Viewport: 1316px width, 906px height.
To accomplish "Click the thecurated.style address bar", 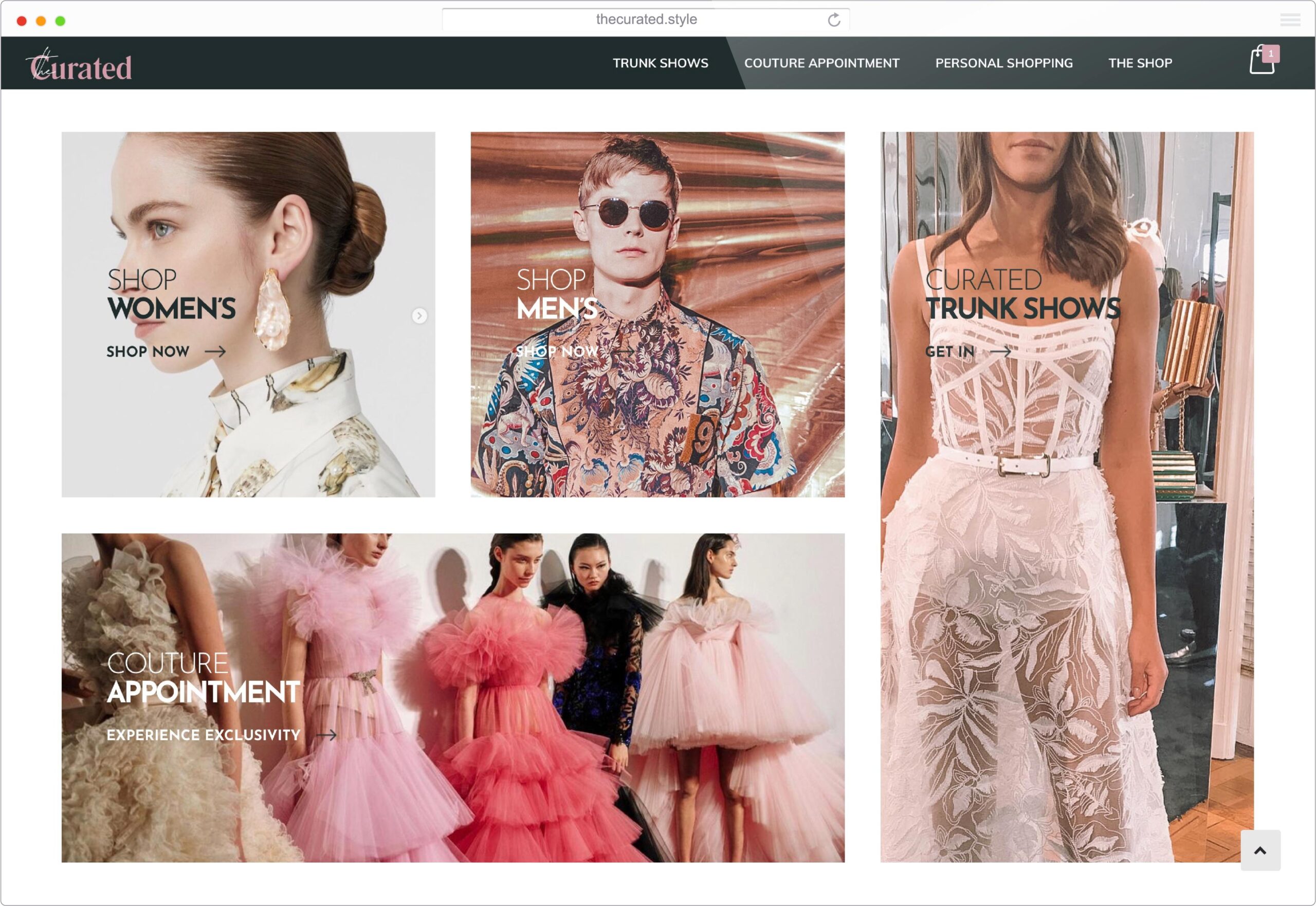I will (646, 20).
